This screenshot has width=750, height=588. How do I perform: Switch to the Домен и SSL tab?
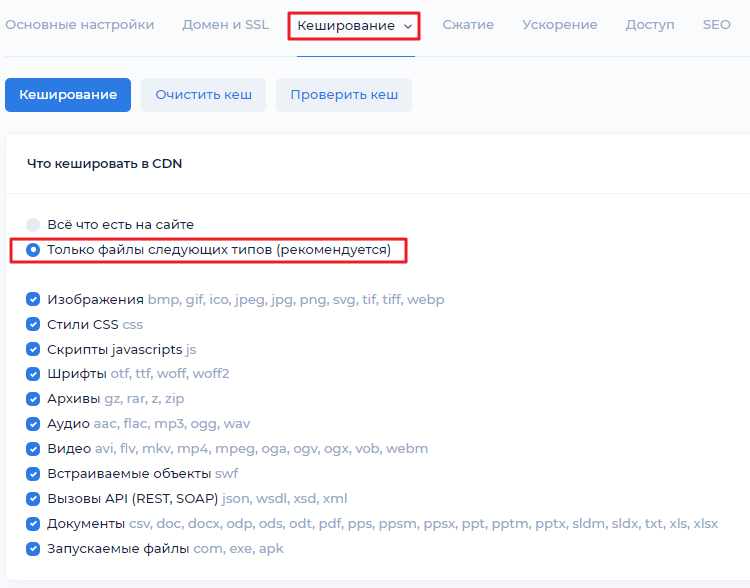[226, 25]
